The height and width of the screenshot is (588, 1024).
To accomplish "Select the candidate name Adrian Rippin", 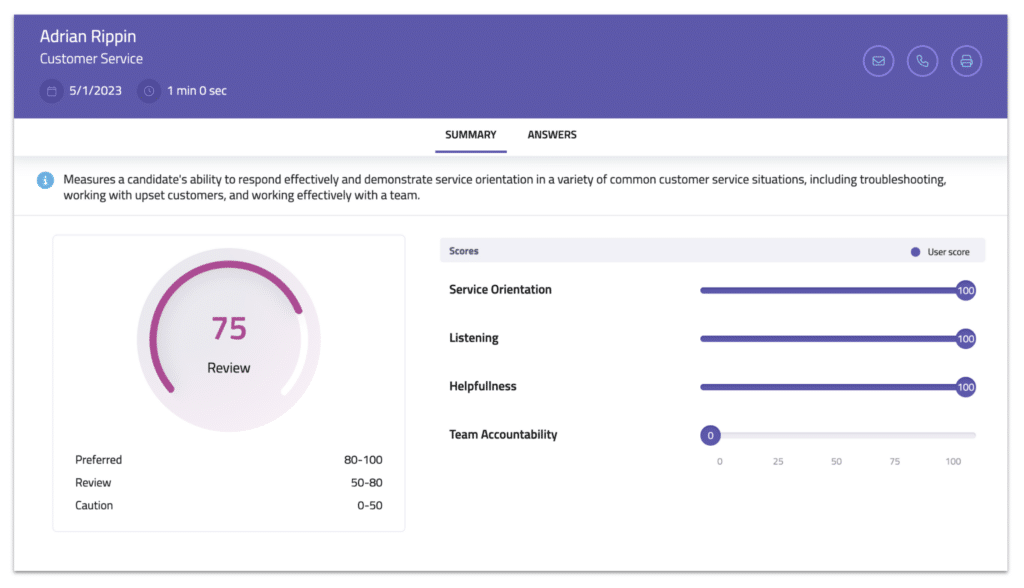I will tap(88, 36).
